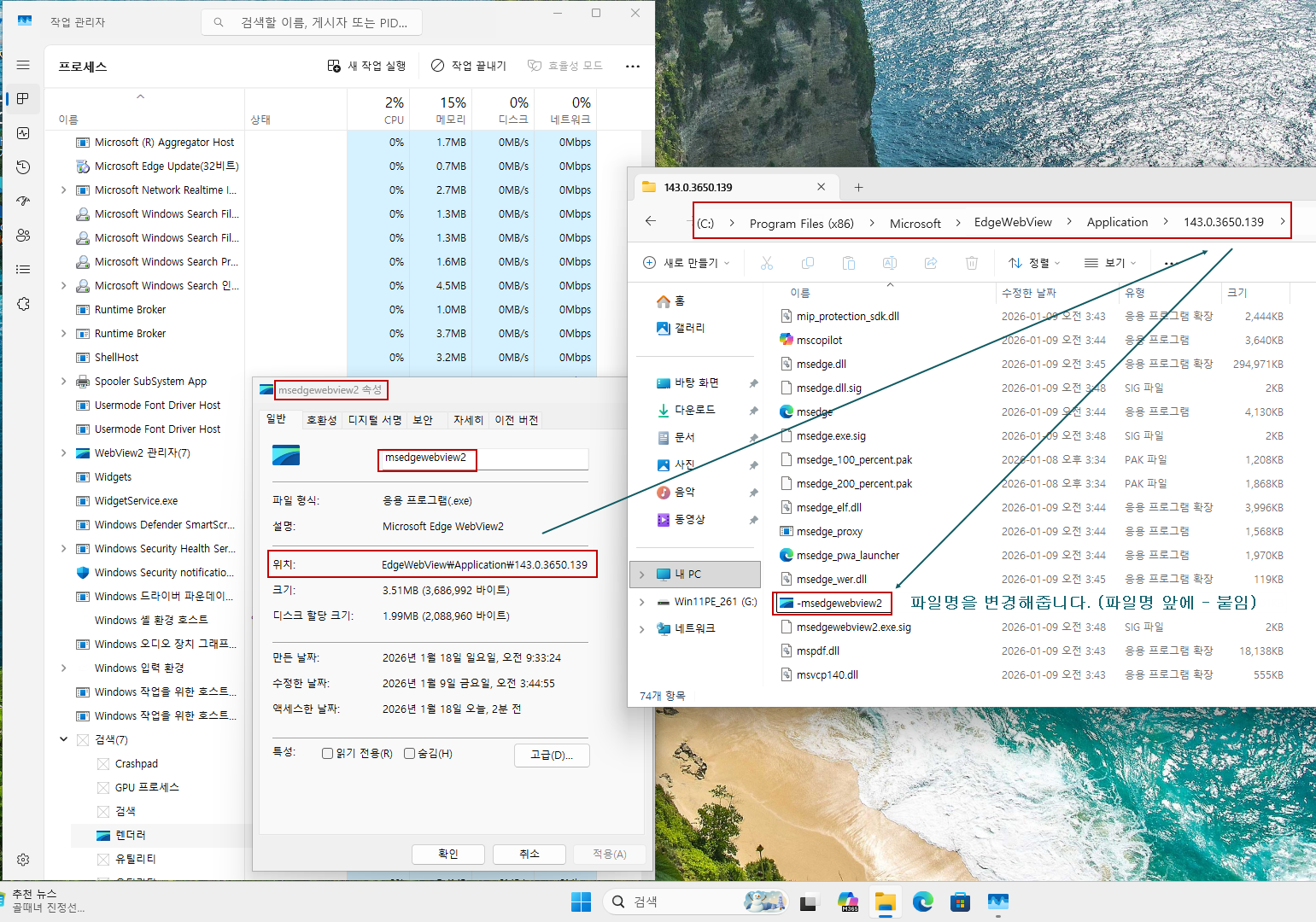
Task: Open Performance page icon in Task Manager sidebar
Action: point(23,133)
